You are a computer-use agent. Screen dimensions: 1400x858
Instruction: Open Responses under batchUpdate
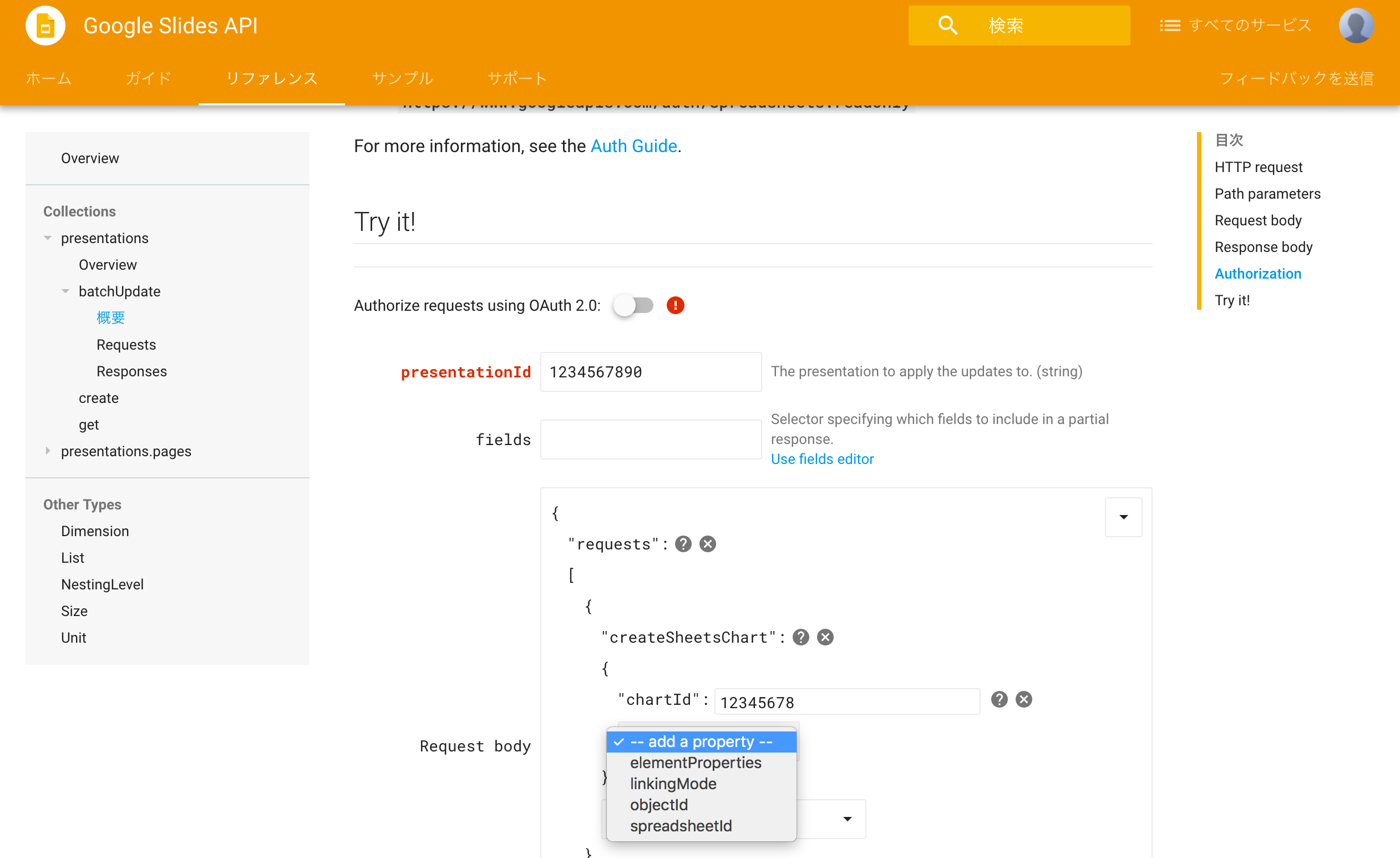click(132, 371)
